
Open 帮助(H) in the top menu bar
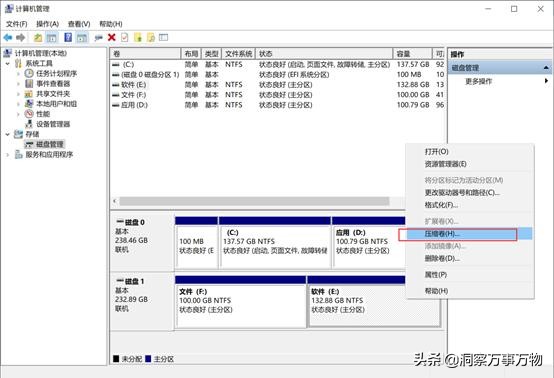(x=111, y=24)
